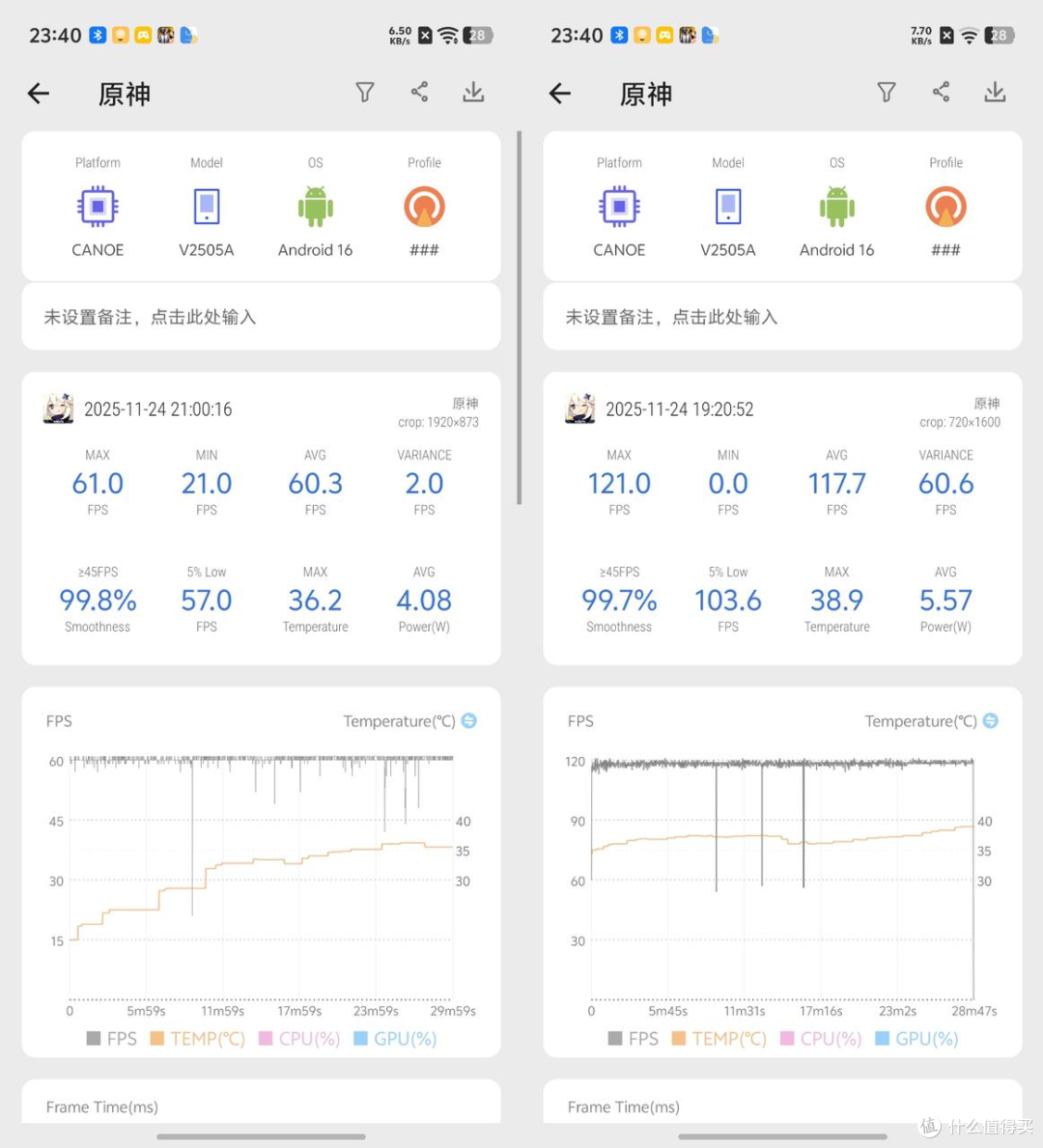Screen dimensions: 1043x1148
Task: Tap 原神 title on left screen
Action: point(125,95)
